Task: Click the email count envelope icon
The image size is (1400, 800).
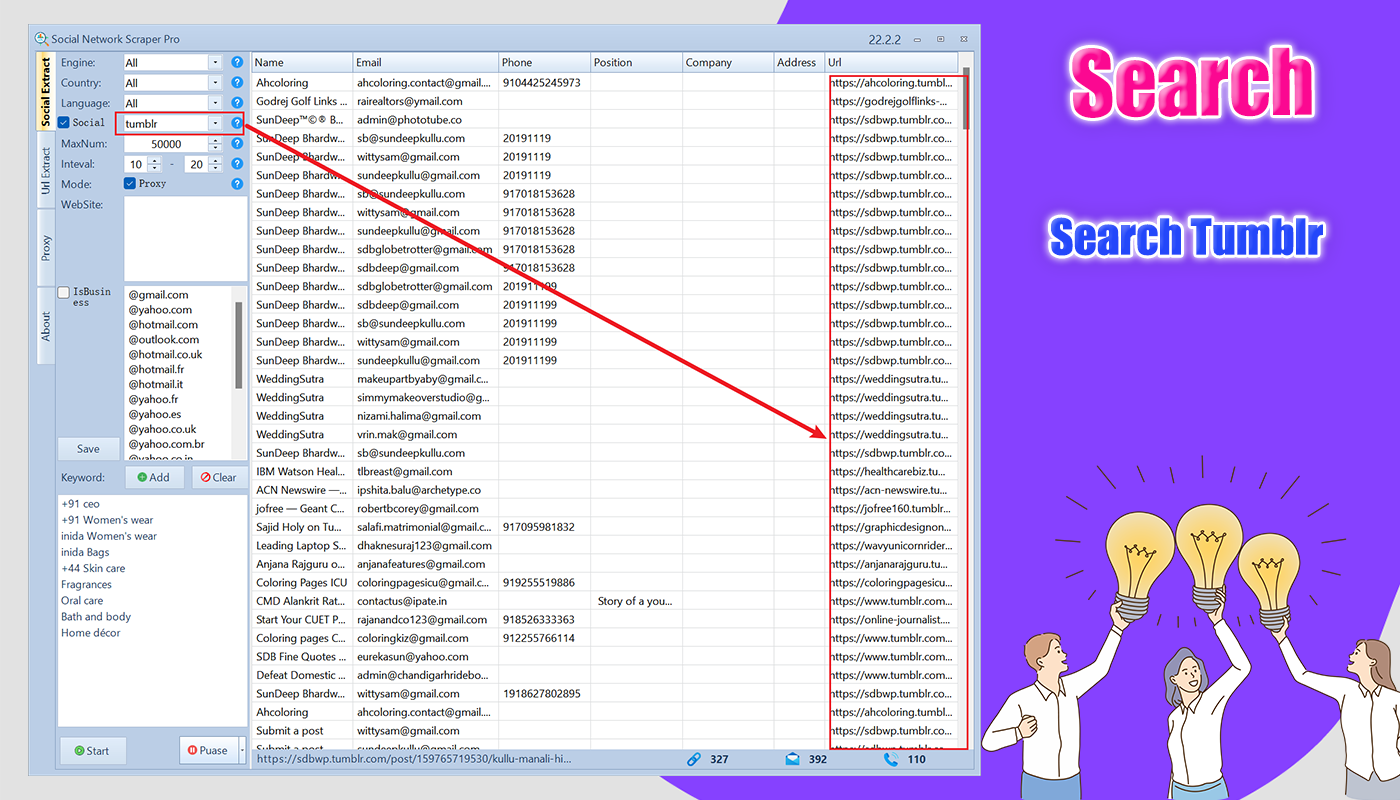Action: (792, 759)
